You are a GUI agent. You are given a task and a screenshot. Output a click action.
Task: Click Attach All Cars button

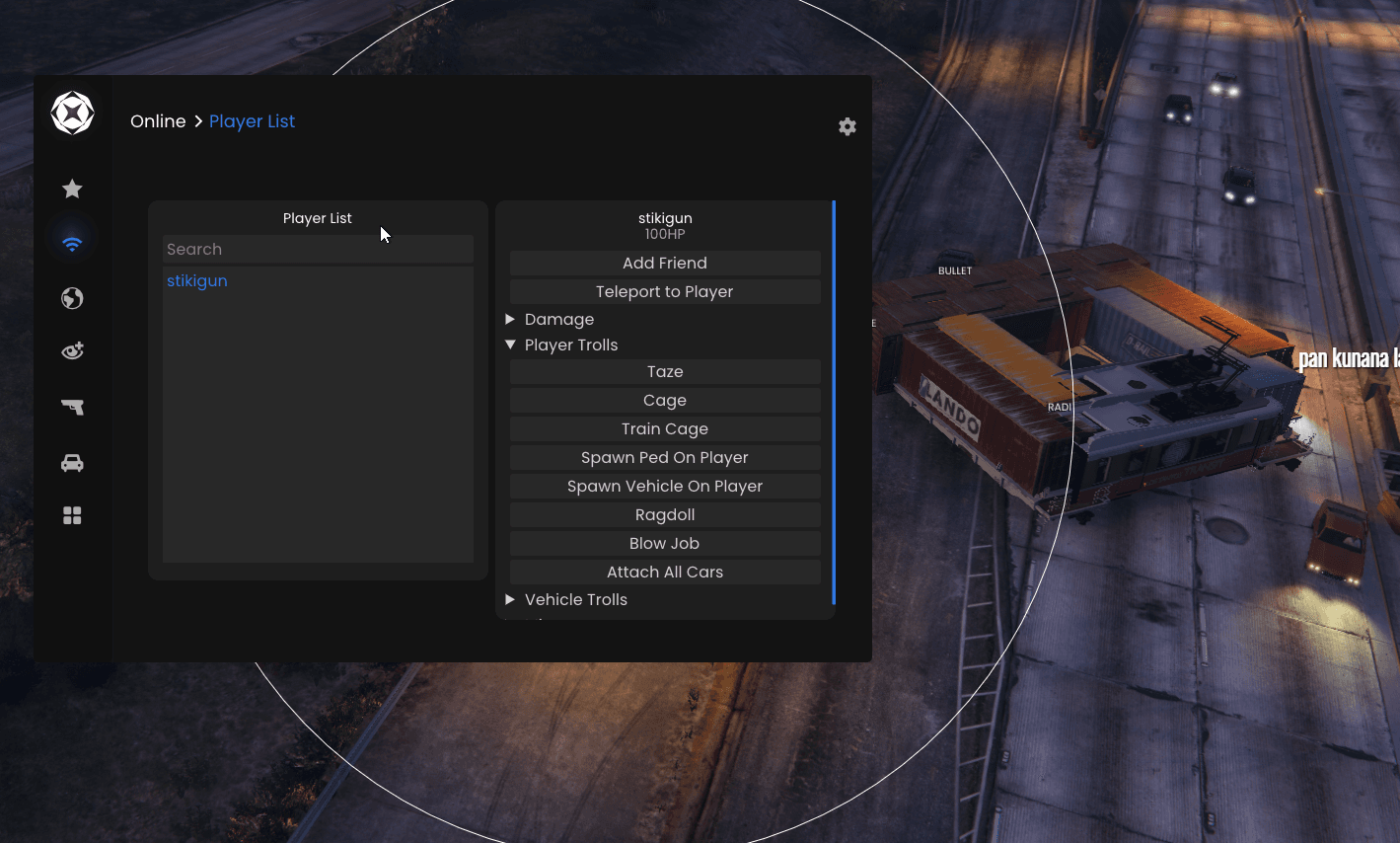(x=665, y=572)
